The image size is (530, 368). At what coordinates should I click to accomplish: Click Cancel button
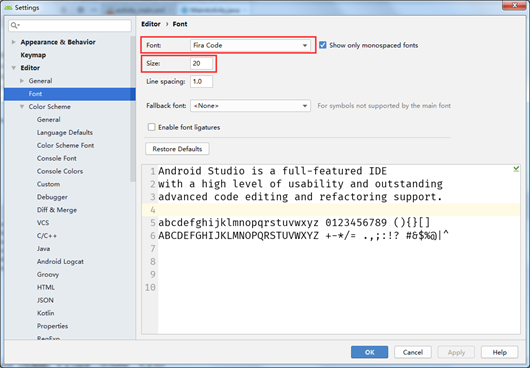click(413, 352)
